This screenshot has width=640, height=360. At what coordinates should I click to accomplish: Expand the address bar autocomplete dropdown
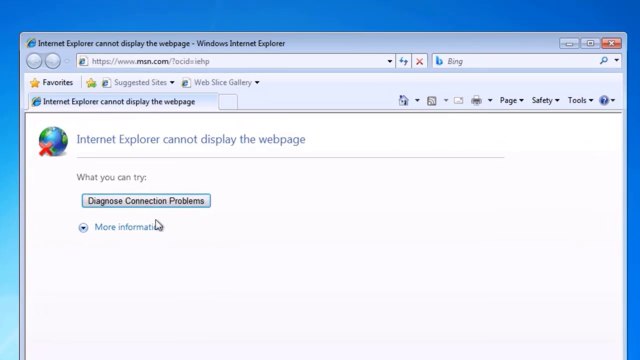tap(390, 61)
